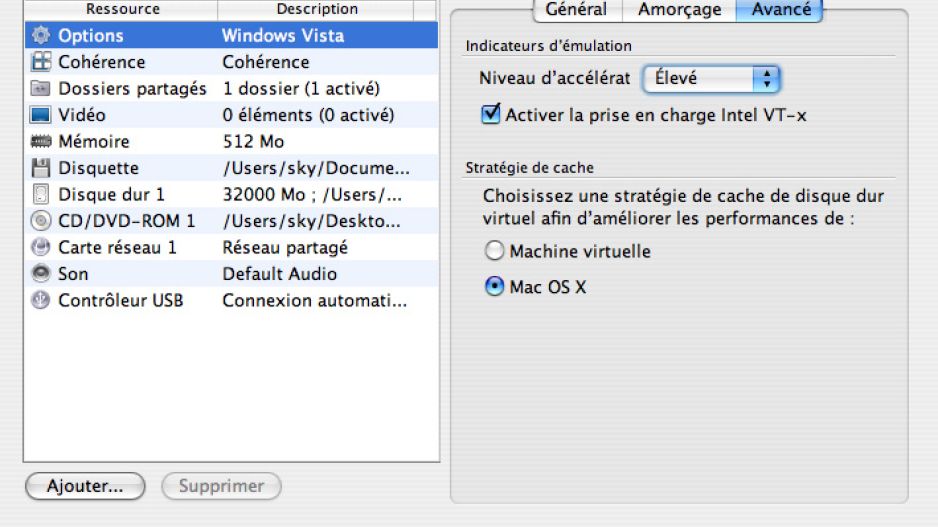Click the Carte réseau 1 network icon
This screenshot has height=527, width=938.
tap(41, 247)
